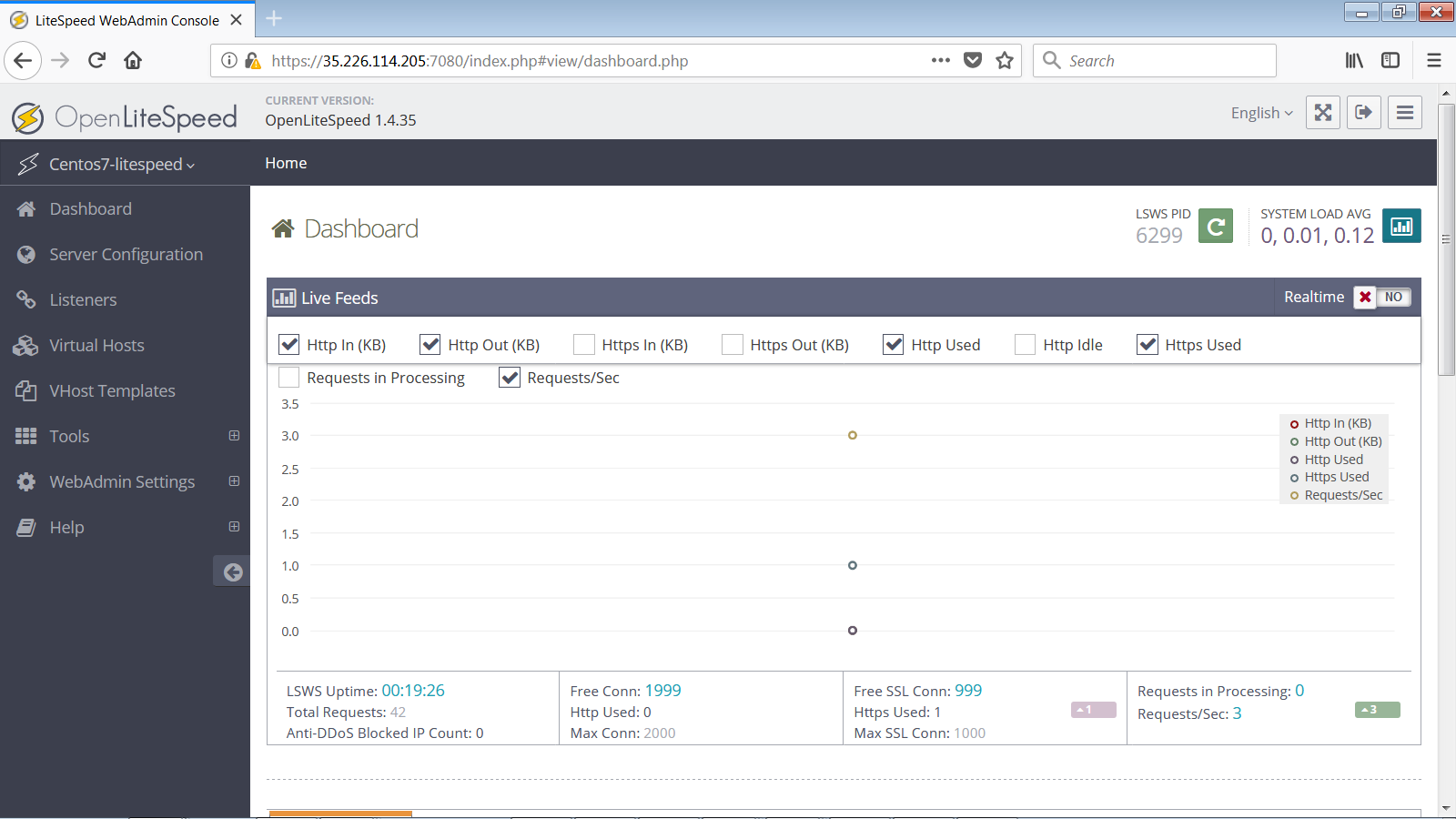Bookmark this page with the star icon
The height and width of the screenshot is (819, 1456).
pyautogui.click(x=1004, y=61)
